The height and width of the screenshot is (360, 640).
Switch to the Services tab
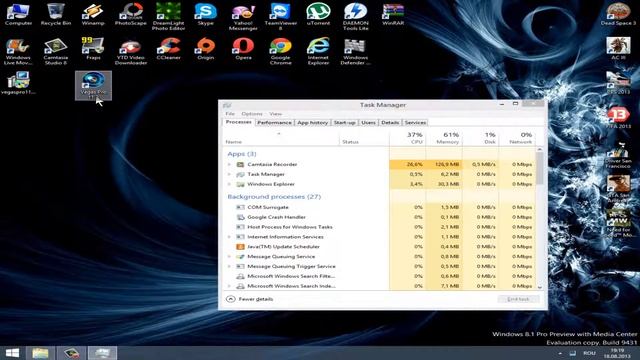415,122
